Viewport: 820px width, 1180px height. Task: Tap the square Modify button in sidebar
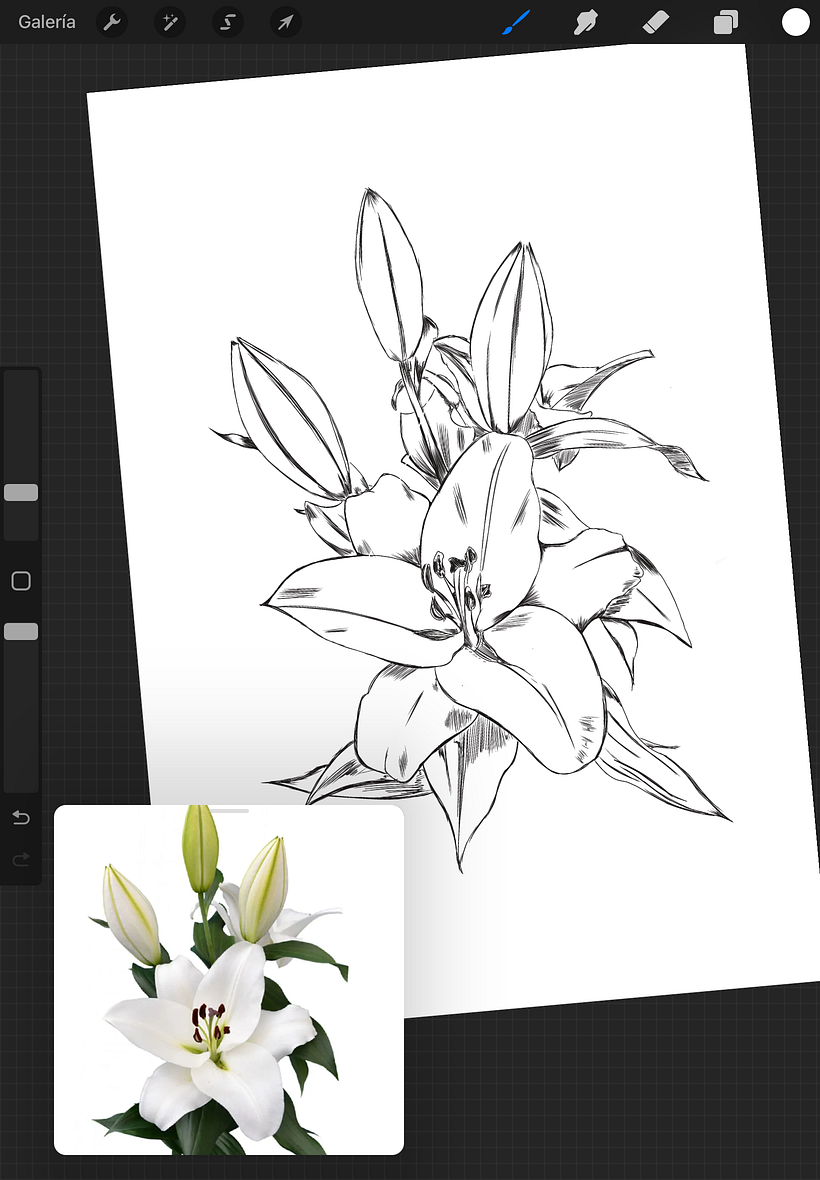click(21, 581)
